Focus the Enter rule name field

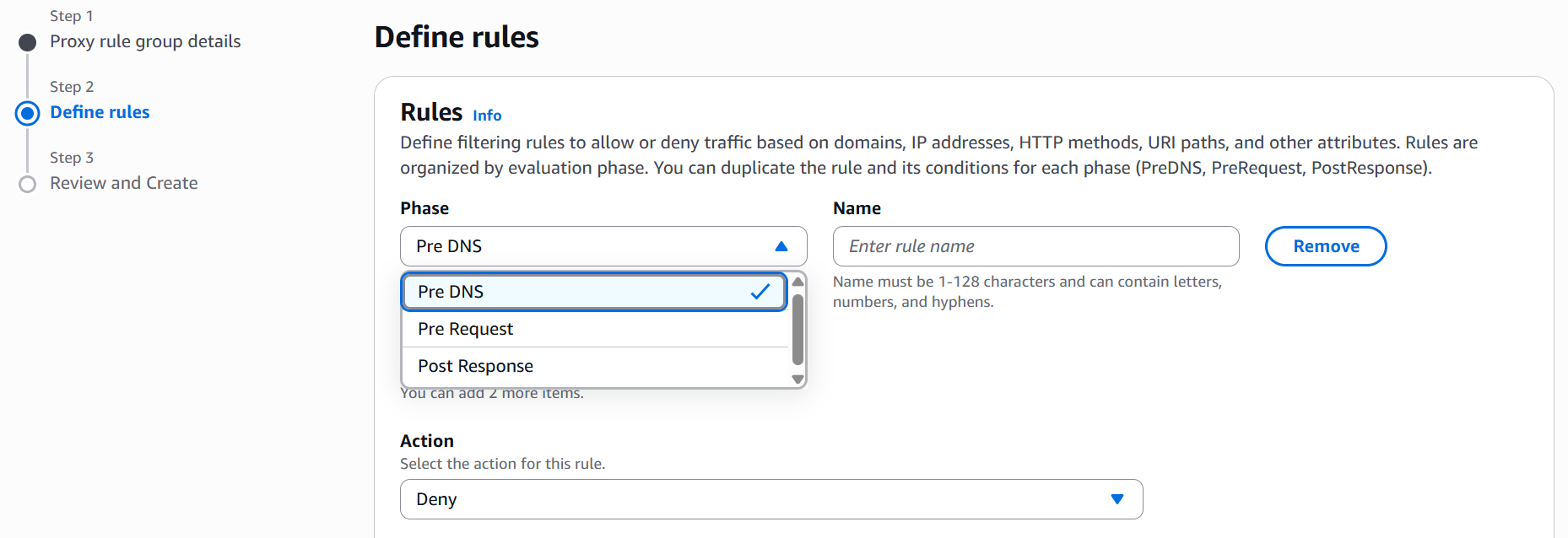1035,246
